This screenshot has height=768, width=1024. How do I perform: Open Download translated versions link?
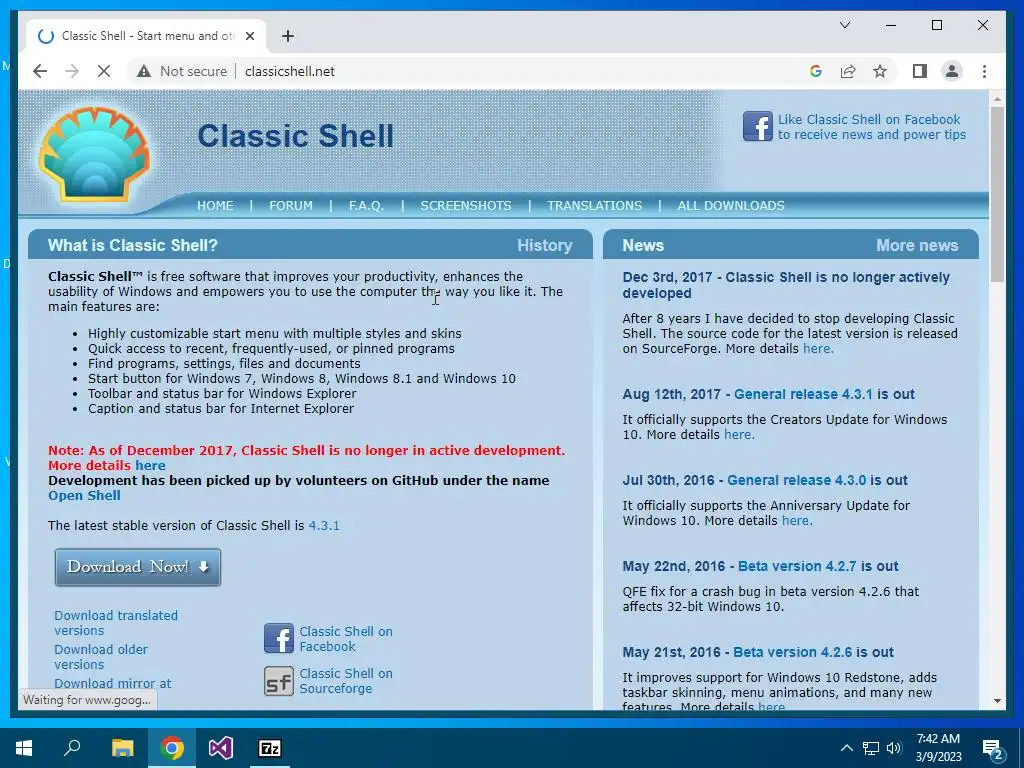(x=116, y=623)
